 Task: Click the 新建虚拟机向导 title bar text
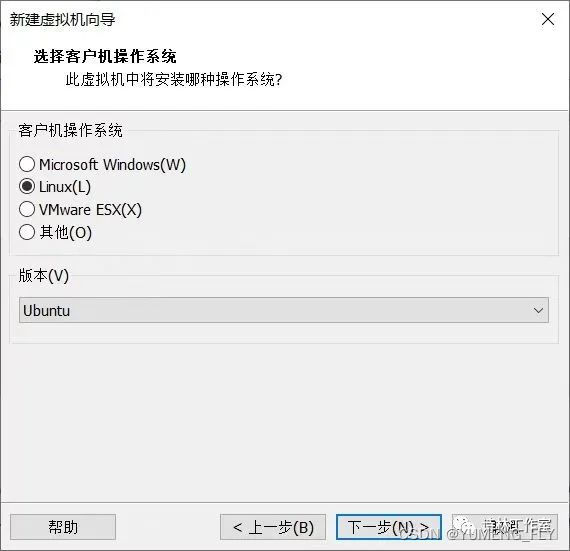tap(63, 19)
